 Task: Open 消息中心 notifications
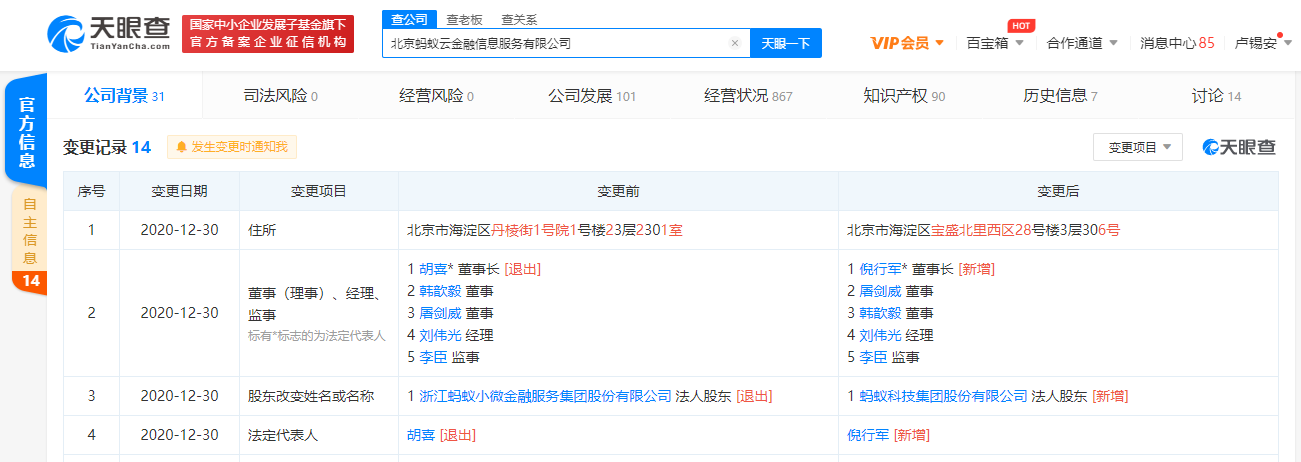1177,43
